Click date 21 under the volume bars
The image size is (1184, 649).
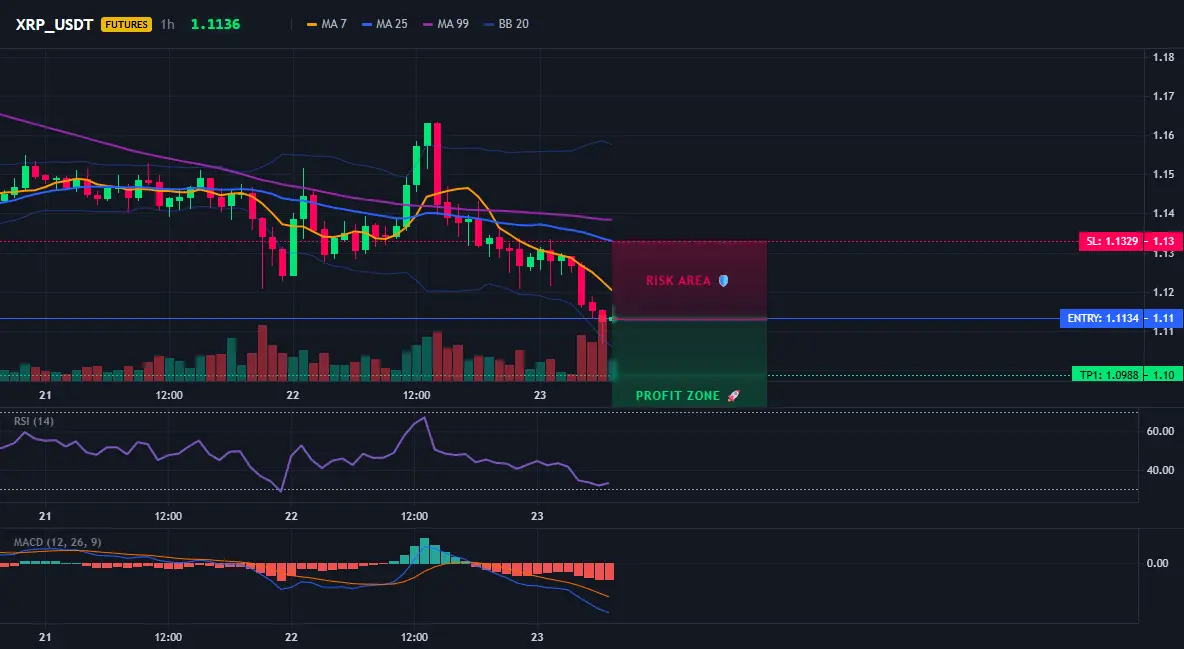(x=45, y=395)
